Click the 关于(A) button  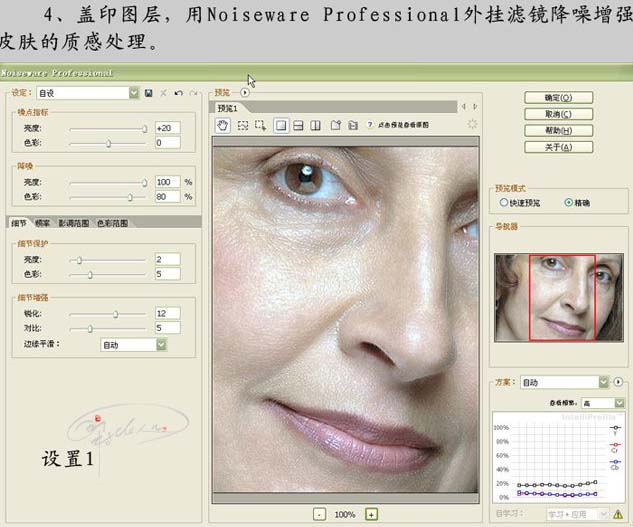click(x=559, y=147)
